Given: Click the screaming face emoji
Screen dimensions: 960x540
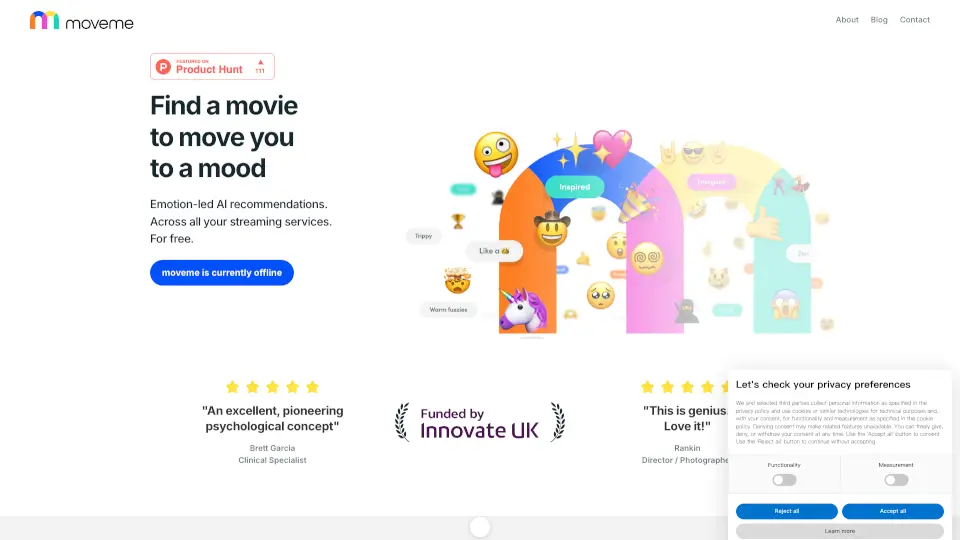Looking at the screenshot, I should pyautogui.click(x=785, y=304).
